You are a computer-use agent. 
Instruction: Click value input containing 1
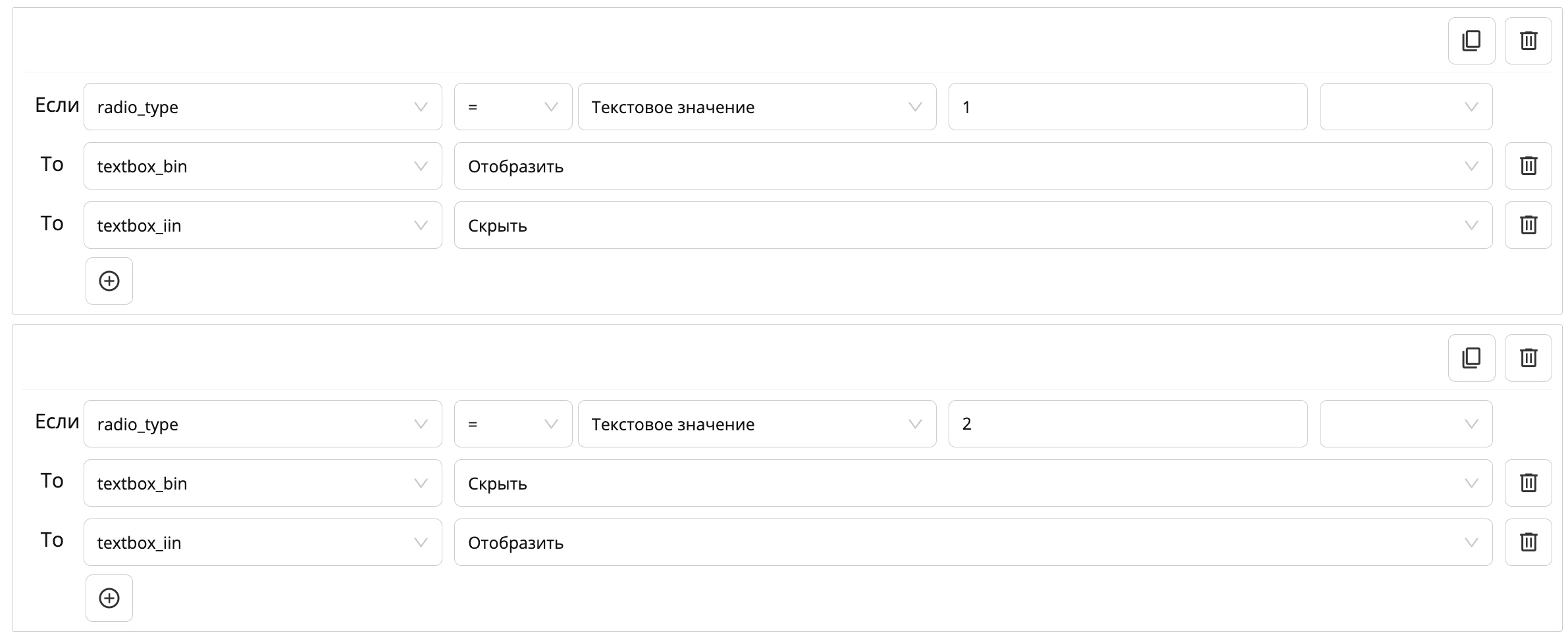point(1127,107)
